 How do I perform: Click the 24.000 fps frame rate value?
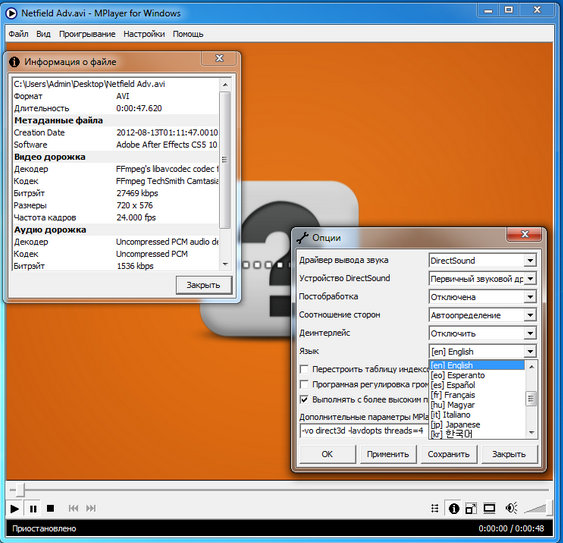136,218
